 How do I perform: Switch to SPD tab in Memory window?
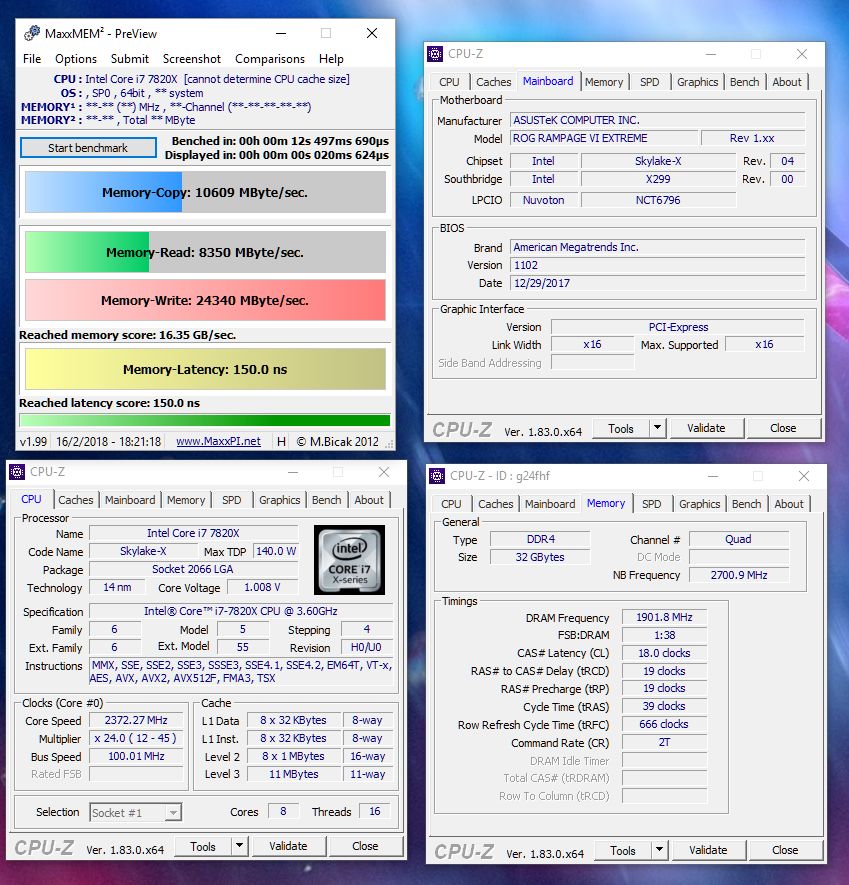pos(651,504)
